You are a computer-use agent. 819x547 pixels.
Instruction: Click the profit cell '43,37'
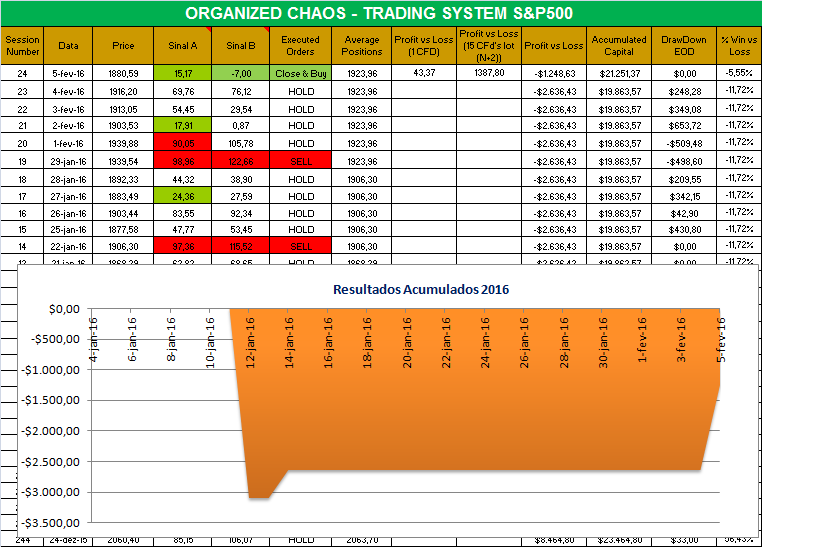click(x=424, y=73)
